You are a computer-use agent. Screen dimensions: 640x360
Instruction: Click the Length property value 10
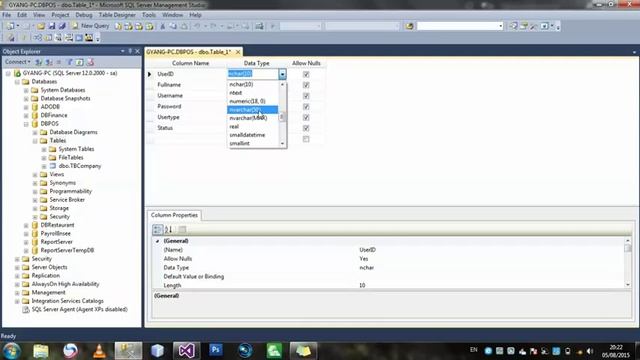362,285
